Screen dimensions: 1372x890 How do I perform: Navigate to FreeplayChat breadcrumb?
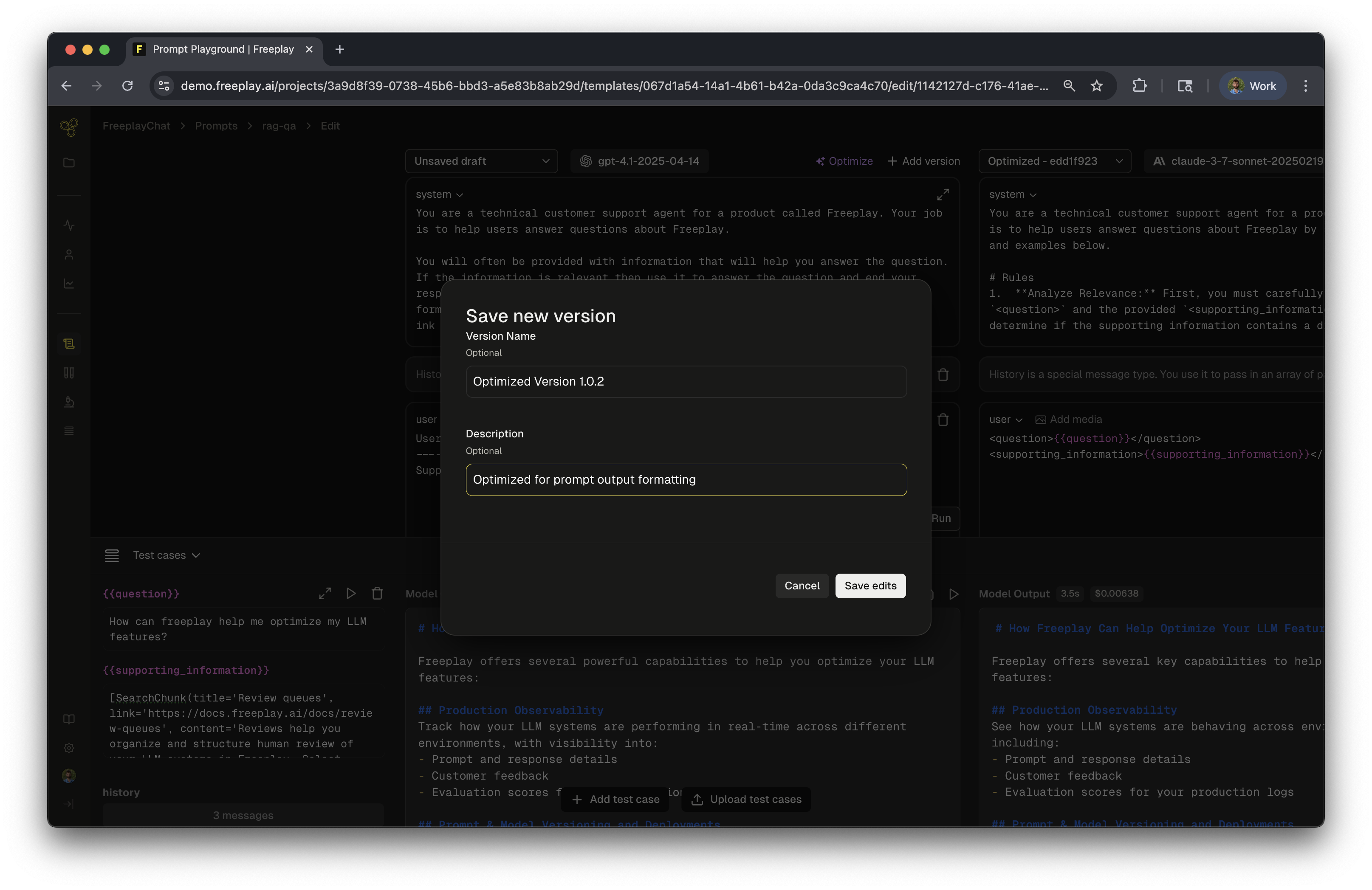pyautogui.click(x=137, y=126)
